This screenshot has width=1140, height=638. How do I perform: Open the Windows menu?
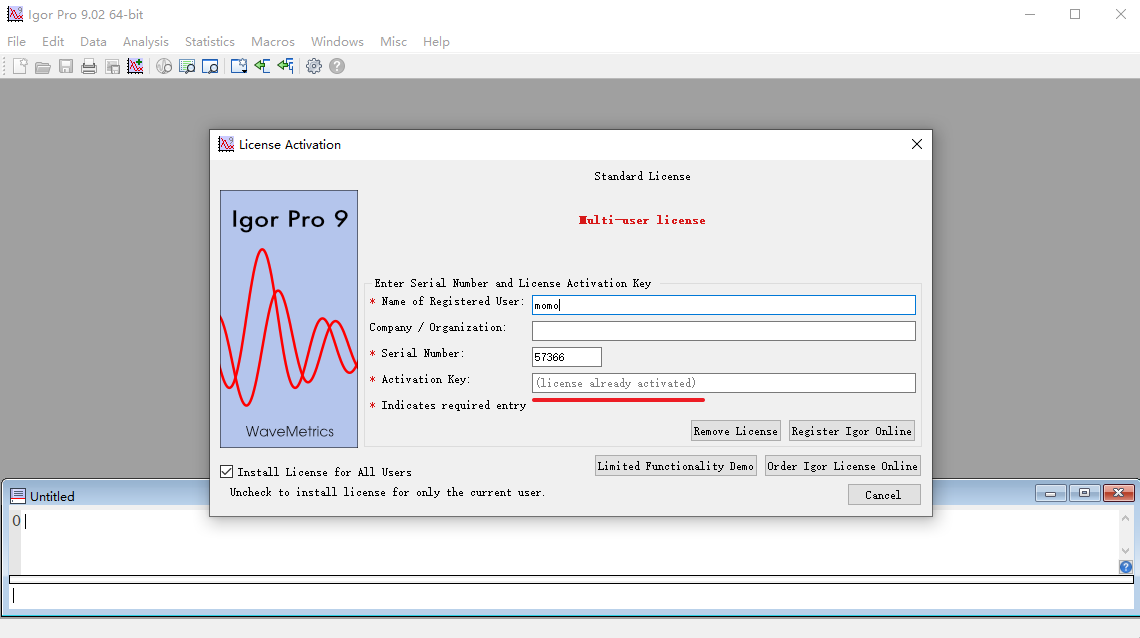(x=337, y=42)
